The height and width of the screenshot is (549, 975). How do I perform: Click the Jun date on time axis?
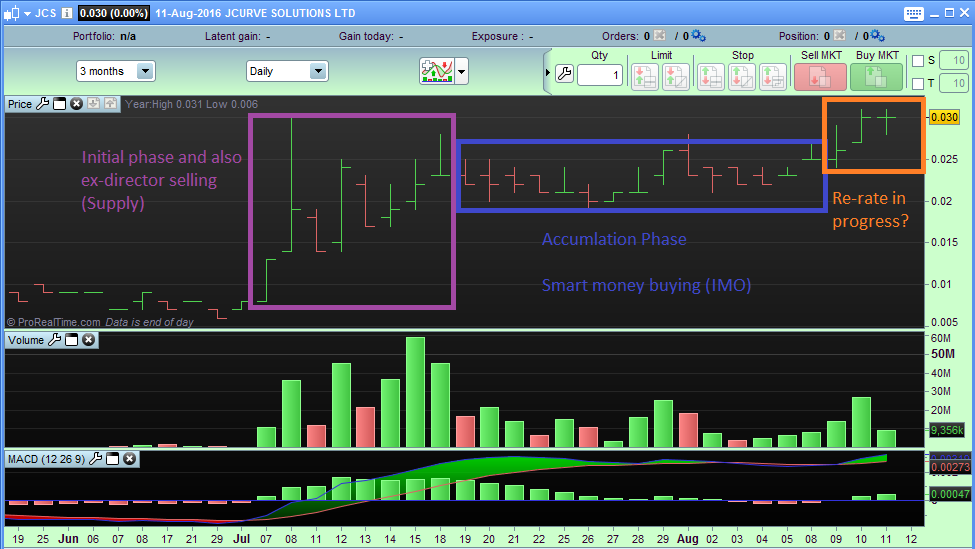[x=68, y=538]
